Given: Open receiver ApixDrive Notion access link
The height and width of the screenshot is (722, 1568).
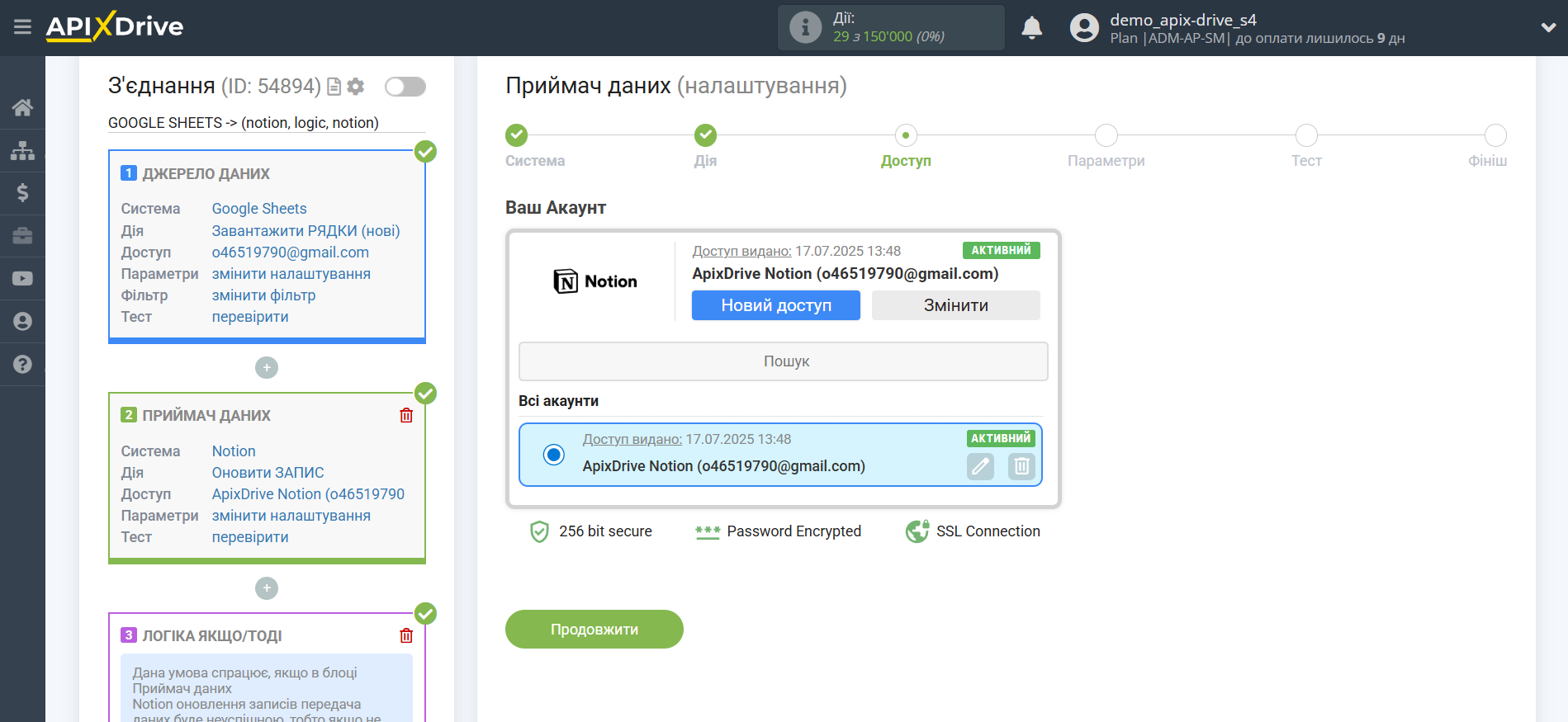Looking at the screenshot, I should tap(308, 494).
